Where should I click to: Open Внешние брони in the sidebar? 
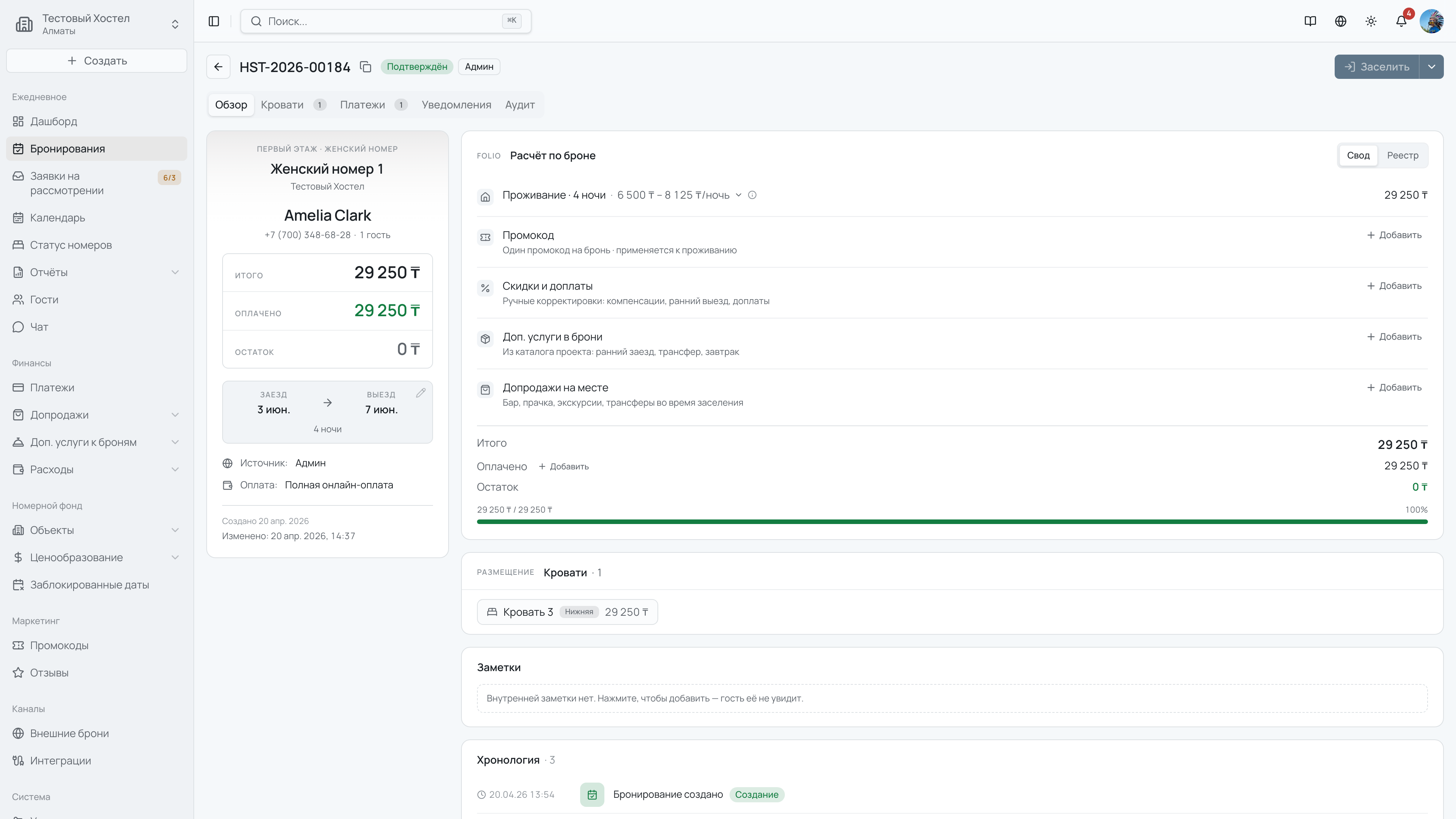pyautogui.click(x=97, y=733)
